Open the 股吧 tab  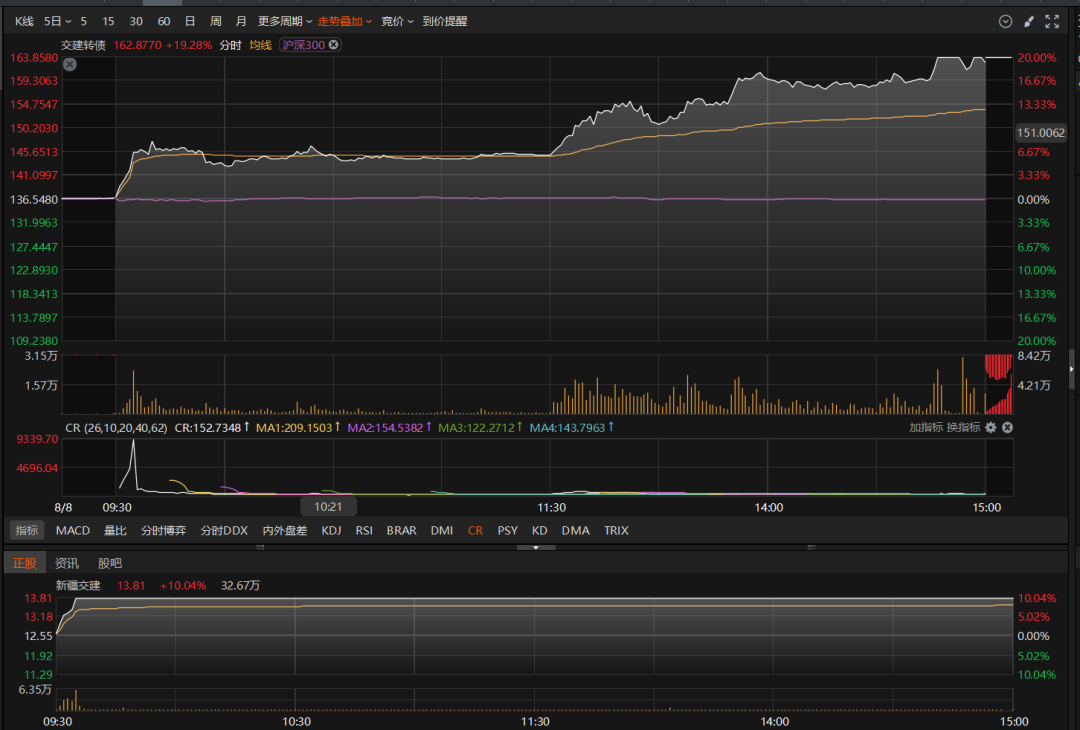click(x=110, y=563)
